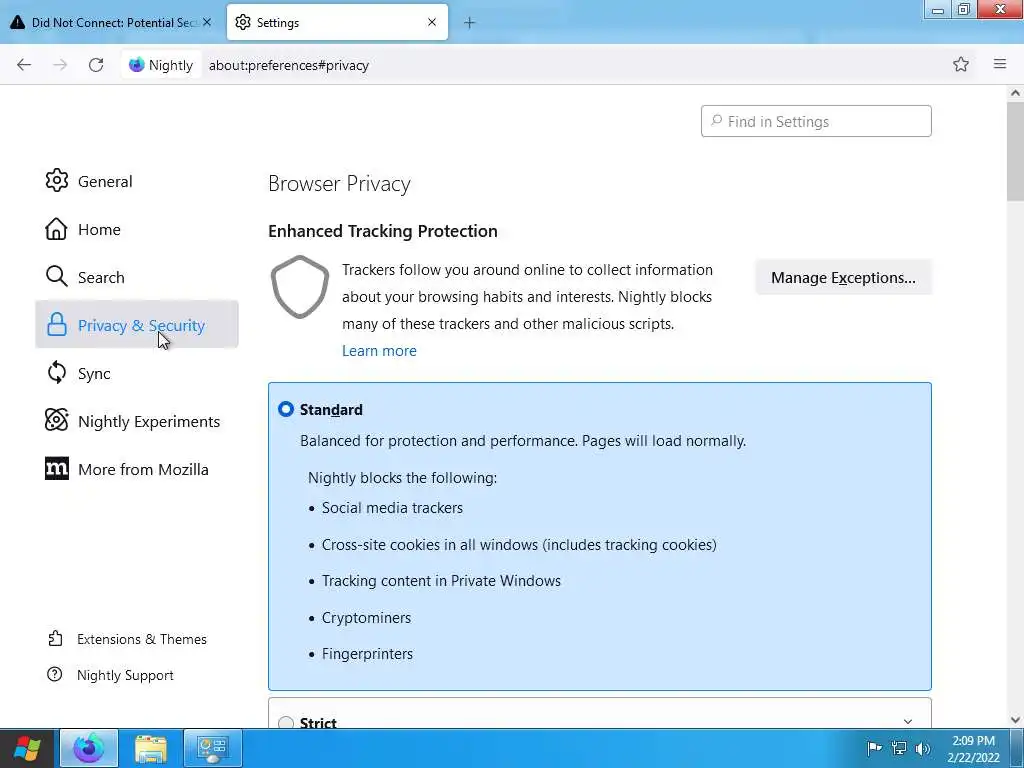Click the Action Center flag tray icon
This screenshot has height=768, width=1024.
pyautogui.click(x=874, y=748)
